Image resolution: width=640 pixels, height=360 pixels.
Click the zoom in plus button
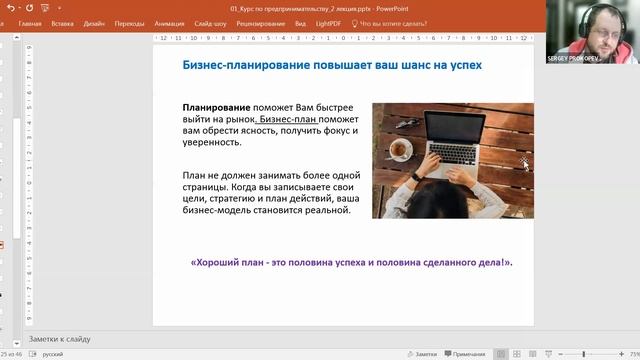[621, 354]
